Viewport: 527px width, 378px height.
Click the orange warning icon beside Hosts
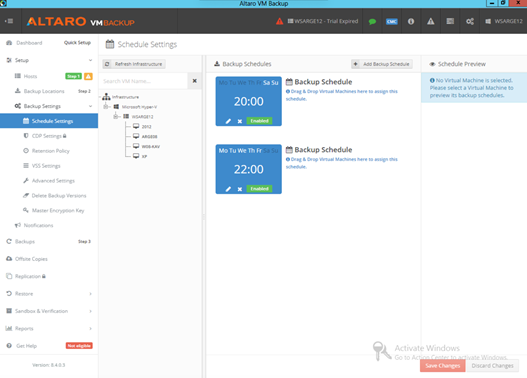[x=88, y=76]
